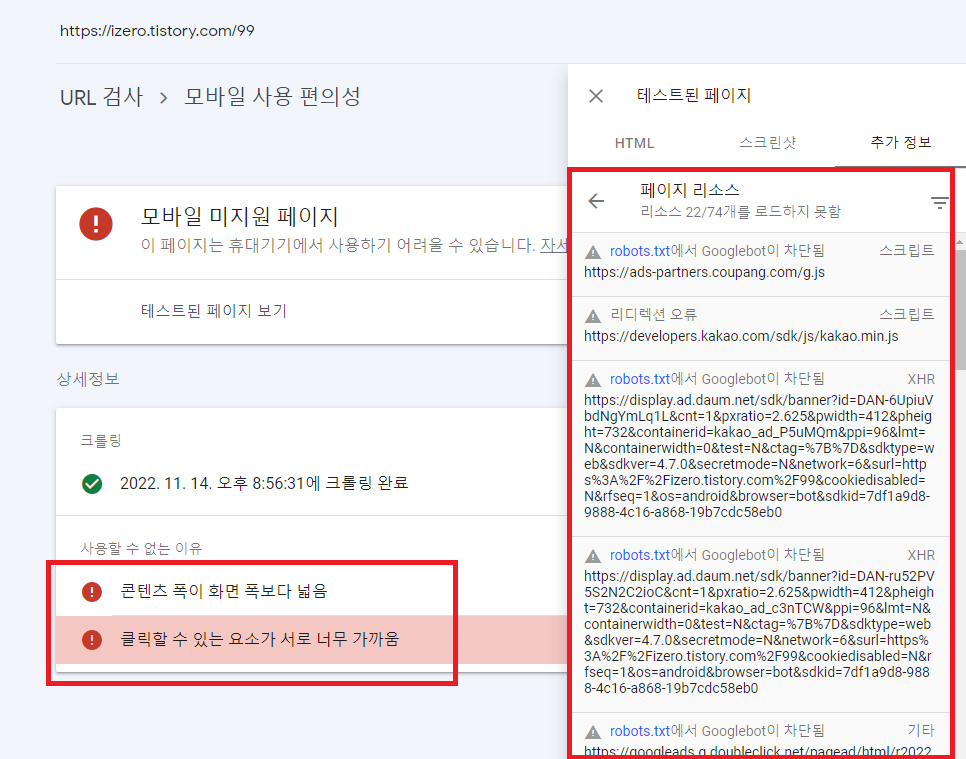Click the XHR label on the DAN-ru52PV row
This screenshot has width=966, height=759.
[921, 555]
